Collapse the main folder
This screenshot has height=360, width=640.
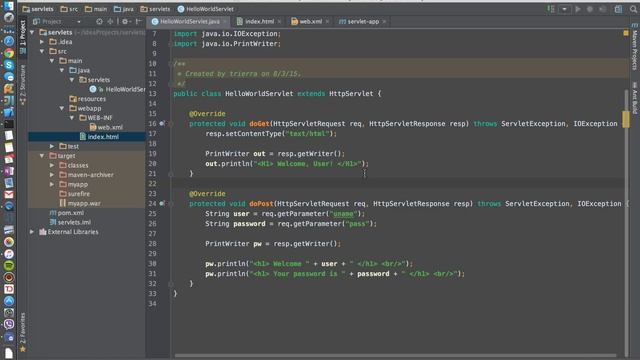[x=52, y=61]
